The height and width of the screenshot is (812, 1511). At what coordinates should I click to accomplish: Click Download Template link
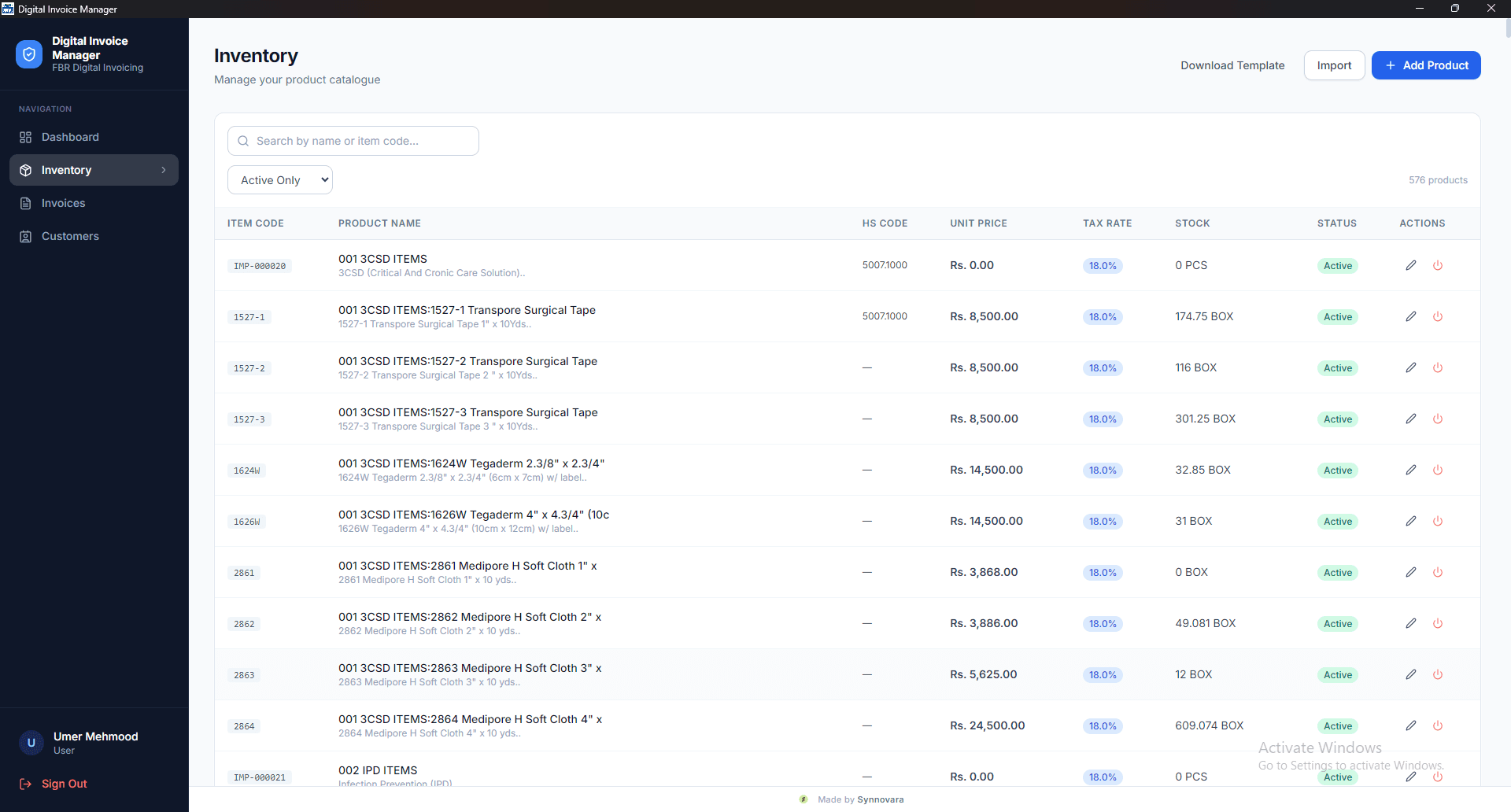tap(1232, 65)
